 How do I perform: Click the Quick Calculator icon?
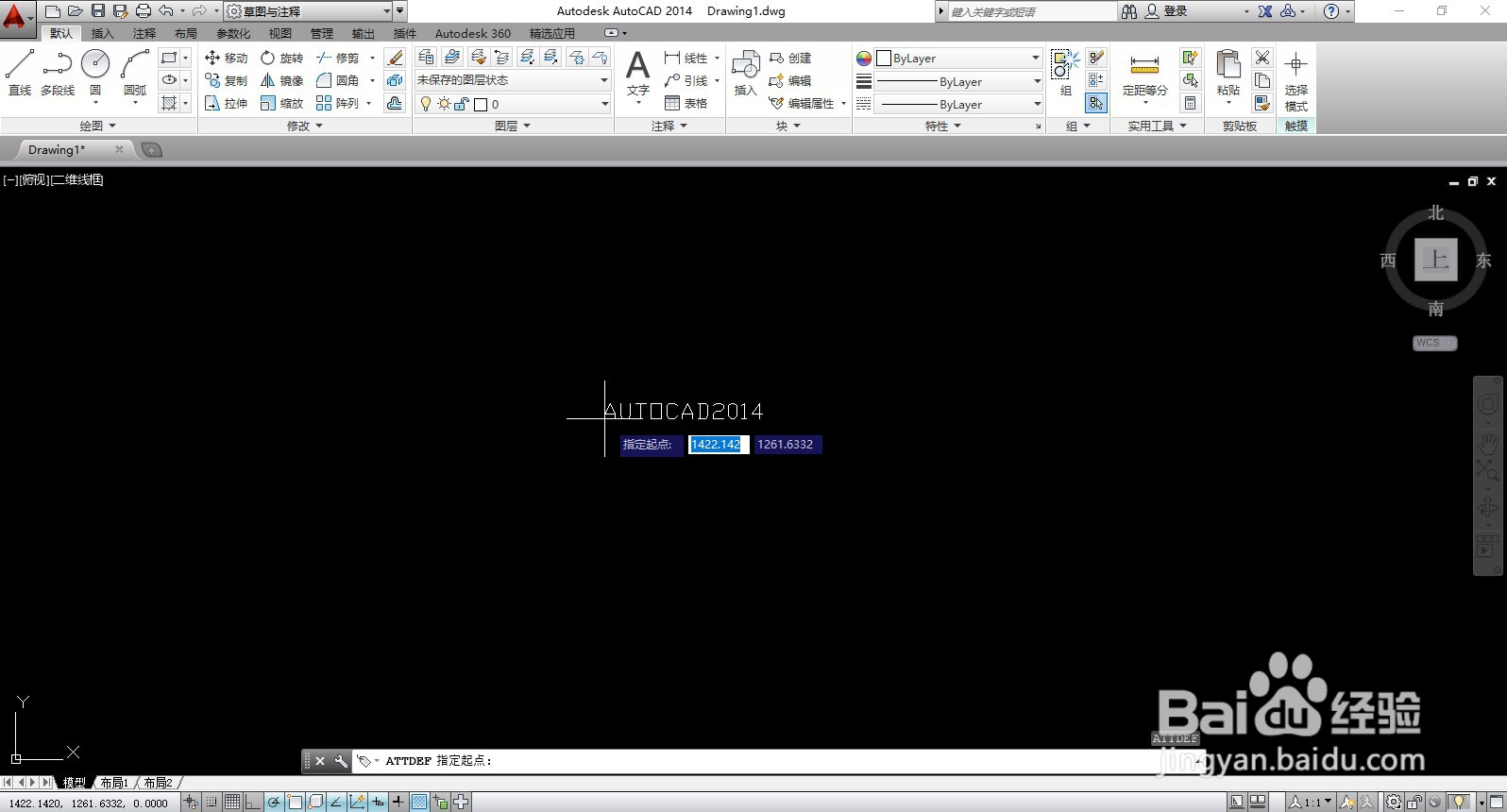click(1191, 103)
